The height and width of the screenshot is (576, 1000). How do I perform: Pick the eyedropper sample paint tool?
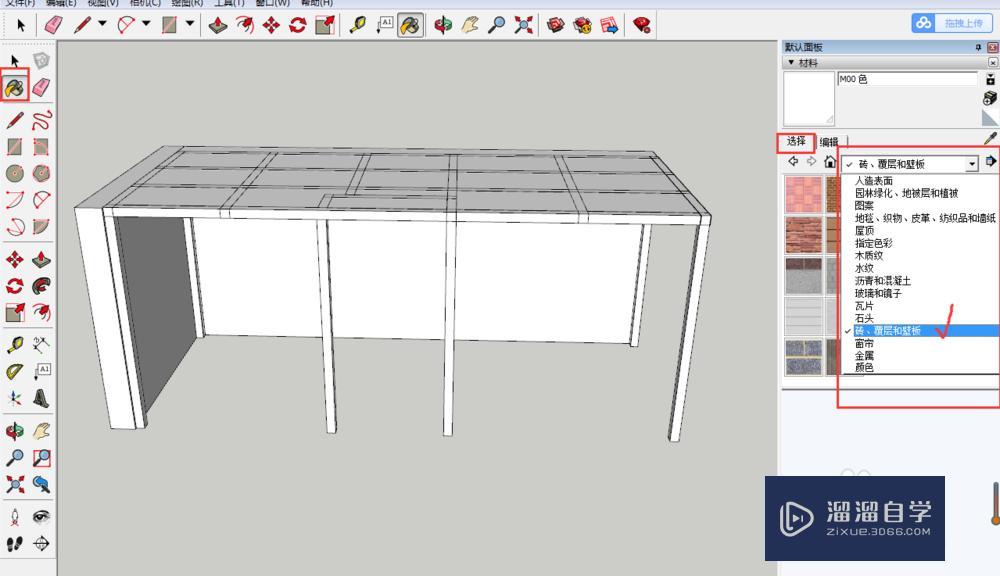click(990, 138)
